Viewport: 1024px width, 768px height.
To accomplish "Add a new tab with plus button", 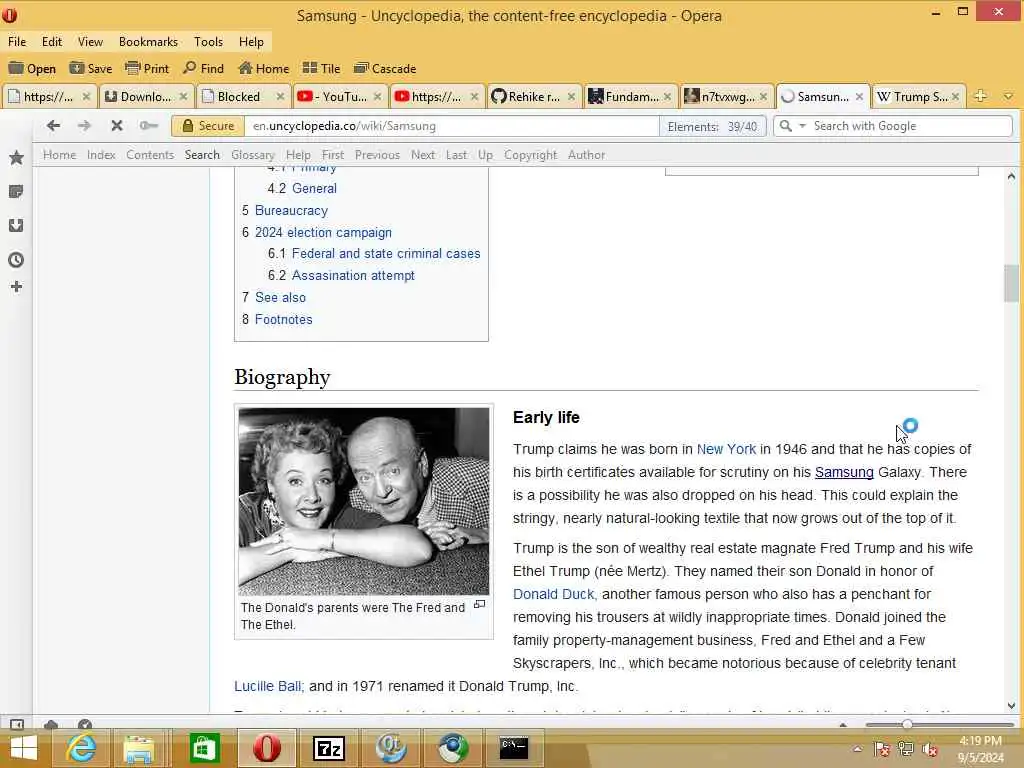I will point(980,96).
